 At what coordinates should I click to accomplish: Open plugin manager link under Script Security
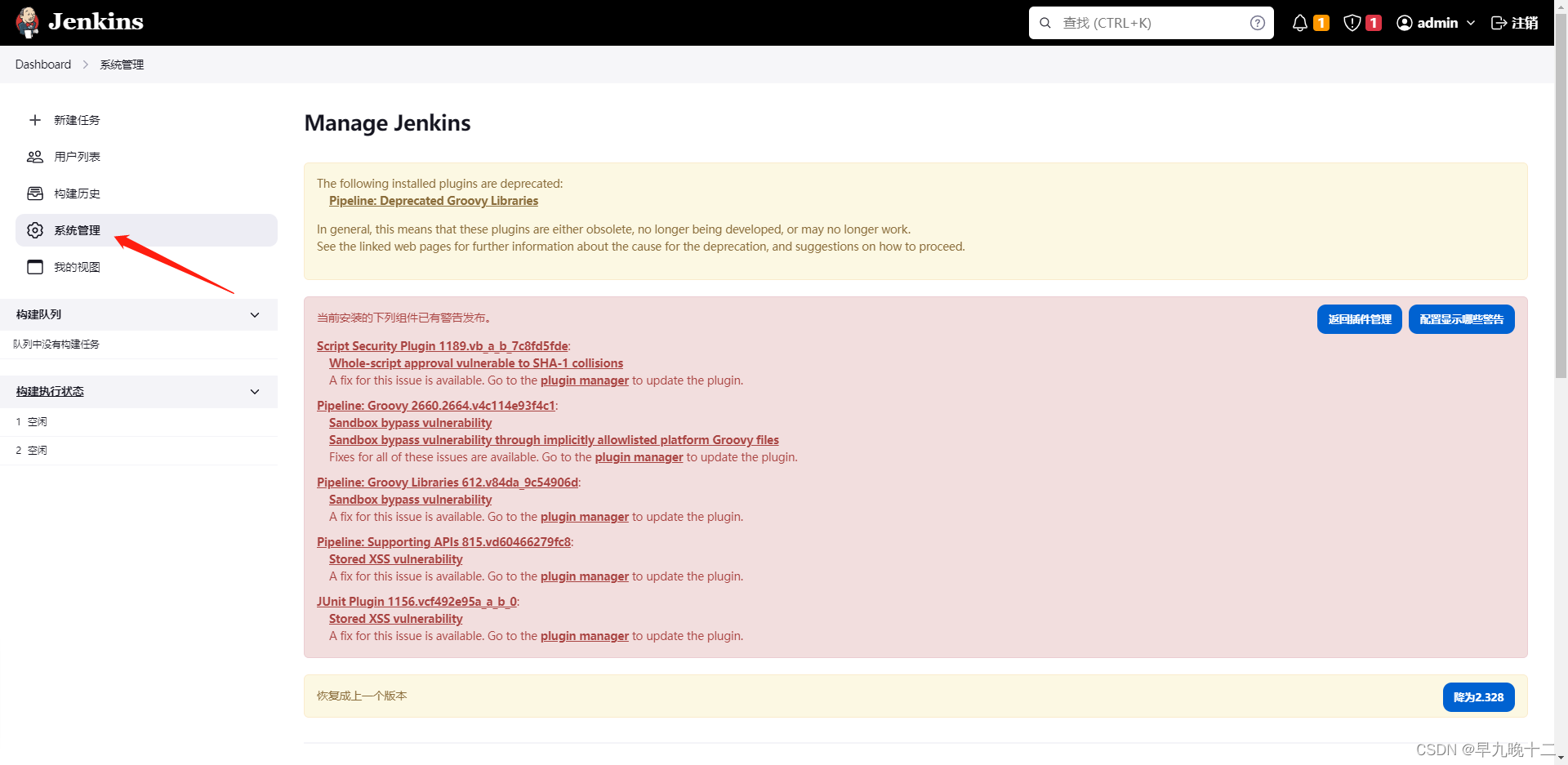pyautogui.click(x=585, y=380)
